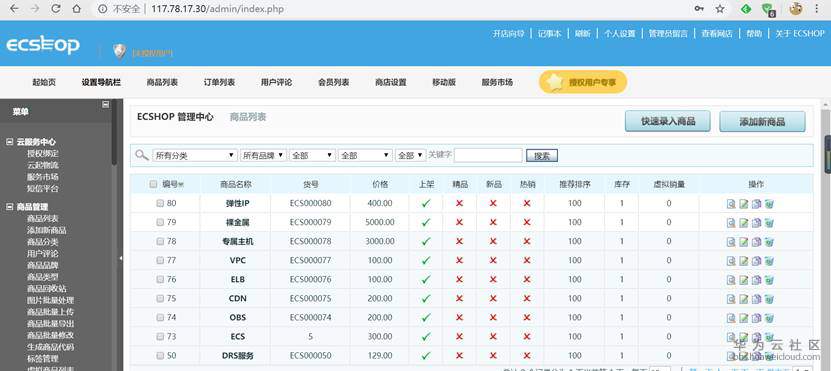This screenshot has width=831, height=371.
Task: Delete VPC using the trash icon
Action: pos(769,261)
